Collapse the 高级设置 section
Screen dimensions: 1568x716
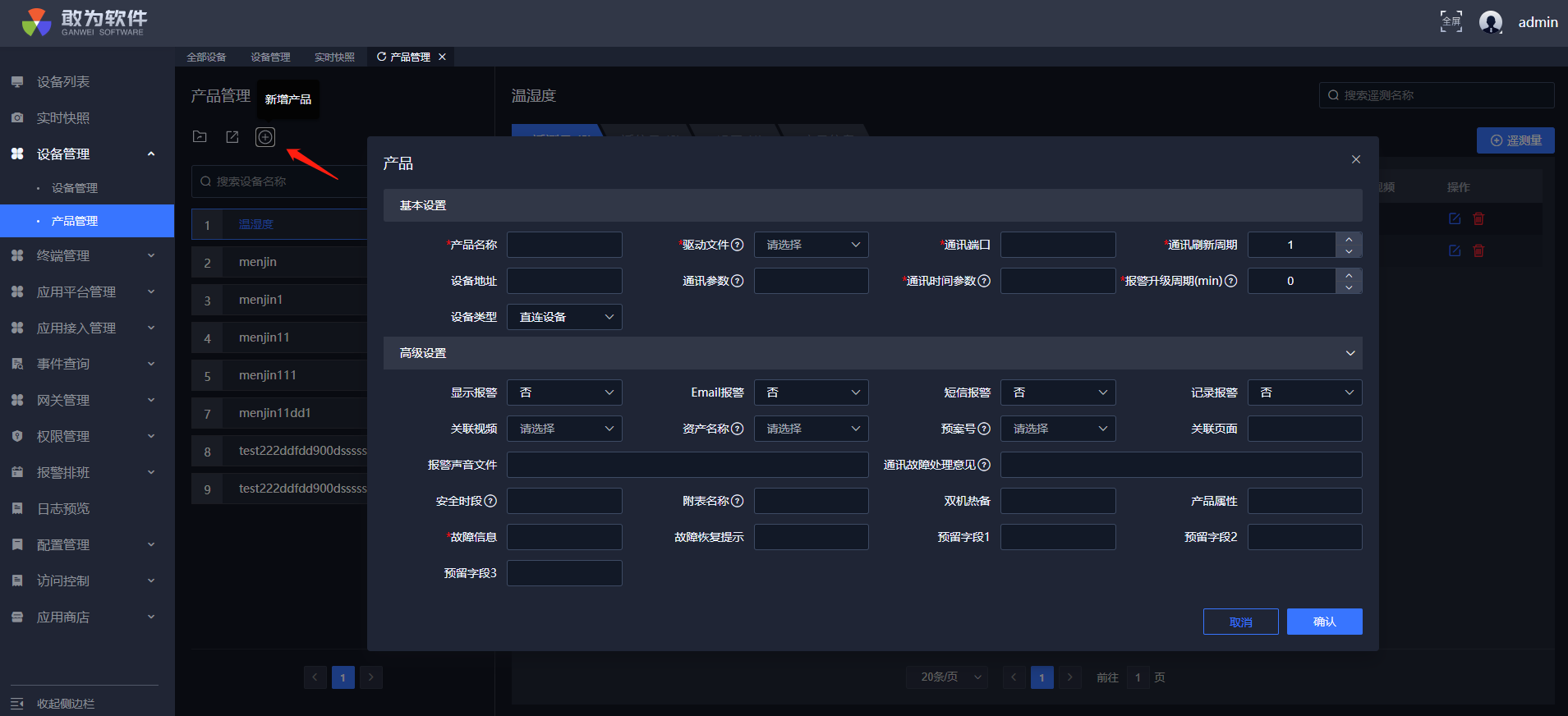pyautogui.click(x=1350, y=353)
